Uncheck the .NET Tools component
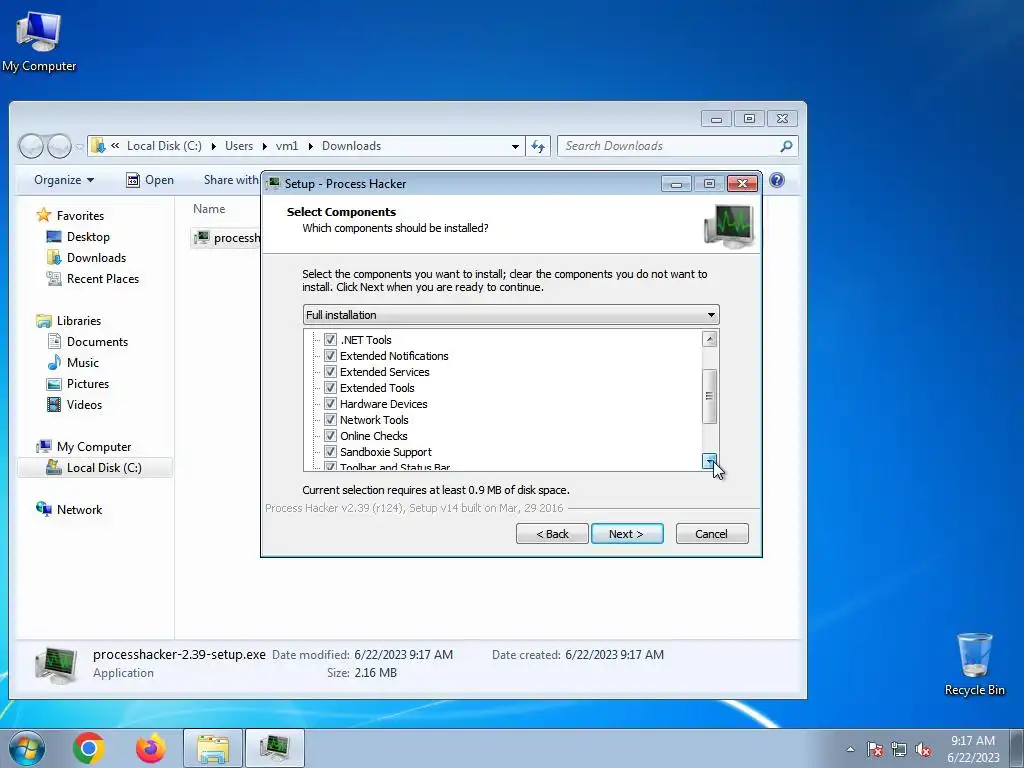Screen dimensions: 1024x768 click(330, 340)
